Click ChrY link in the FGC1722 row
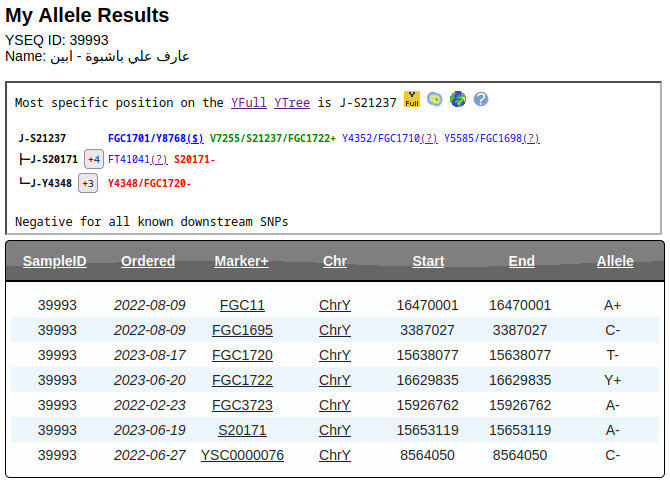The height and width of the screenshot is (487, 670). click(x=335, y=380)
